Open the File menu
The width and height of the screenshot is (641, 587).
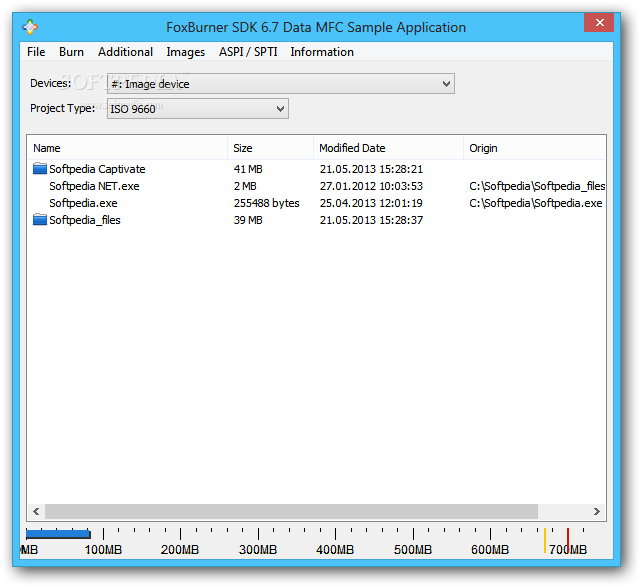(x=36, y=52)
